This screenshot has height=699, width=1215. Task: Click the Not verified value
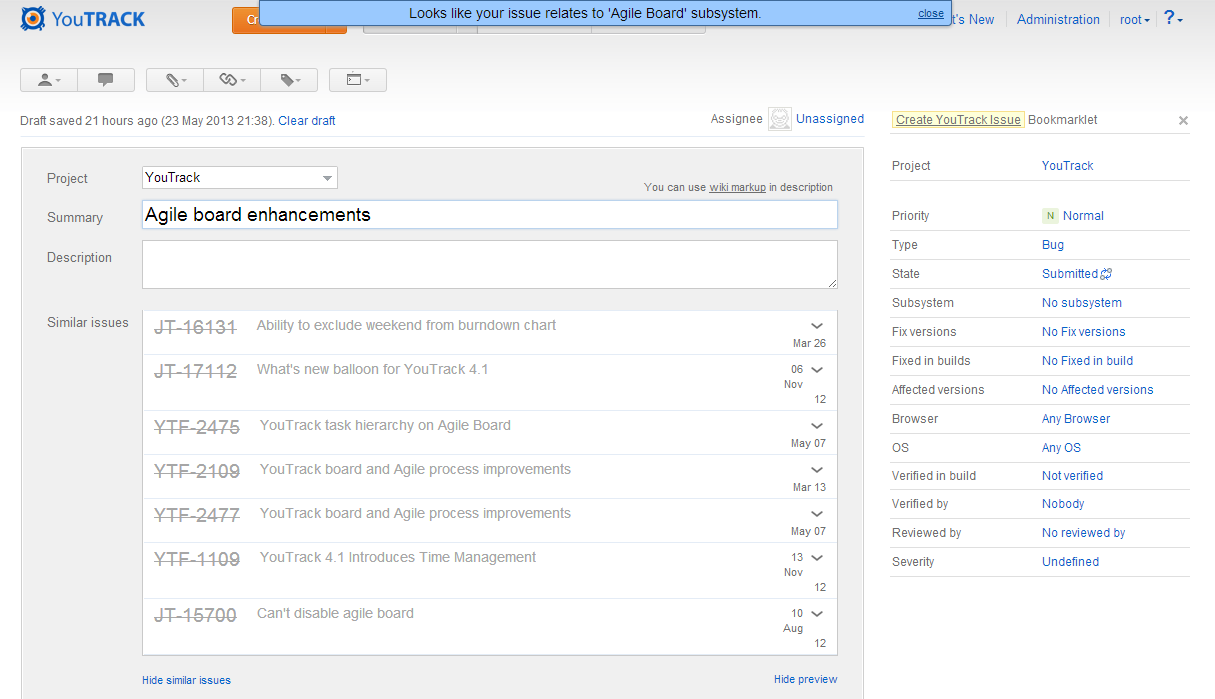(x=1073, y=476)
